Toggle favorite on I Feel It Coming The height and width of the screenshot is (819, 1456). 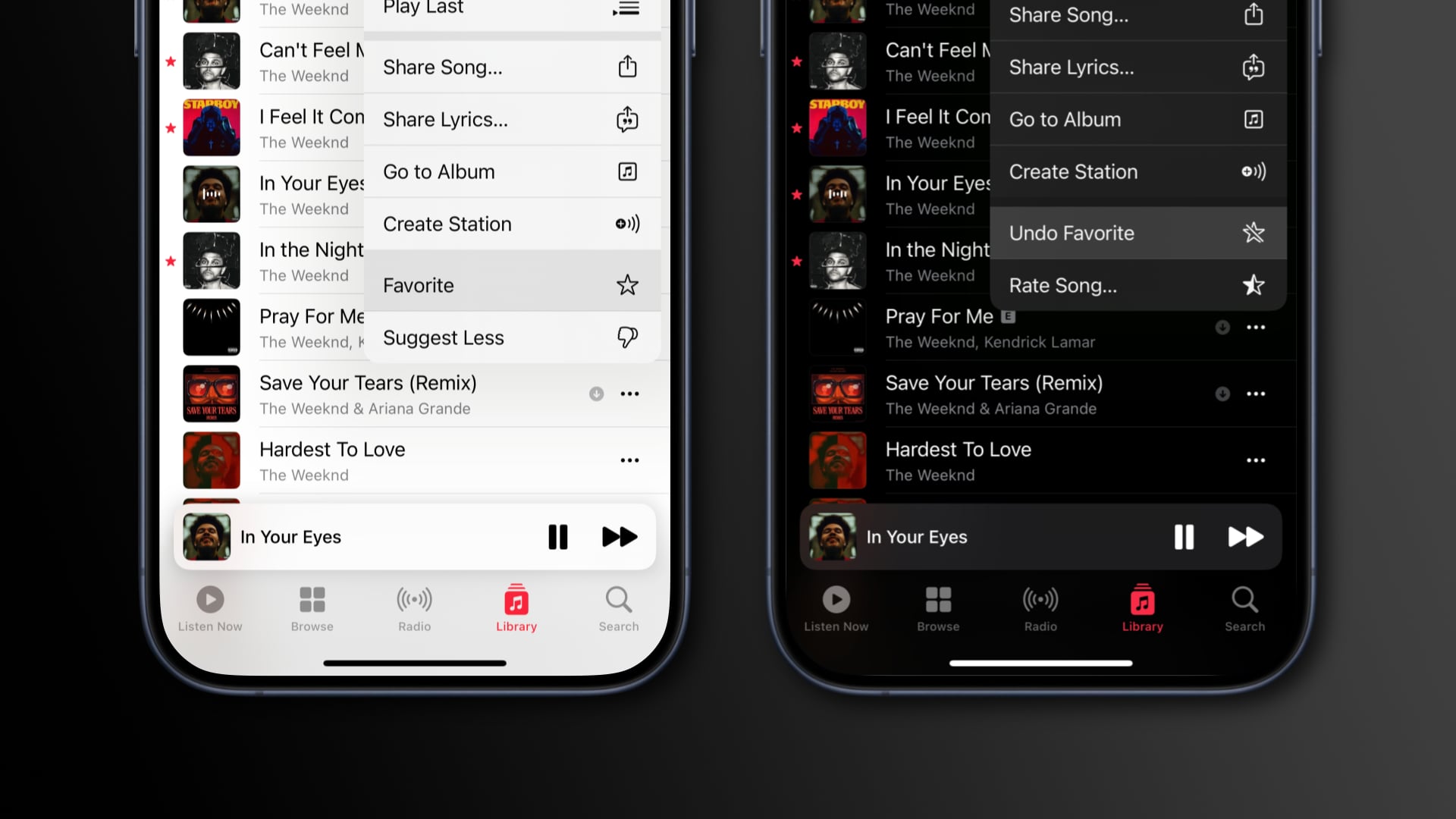(x=169, y=128)
